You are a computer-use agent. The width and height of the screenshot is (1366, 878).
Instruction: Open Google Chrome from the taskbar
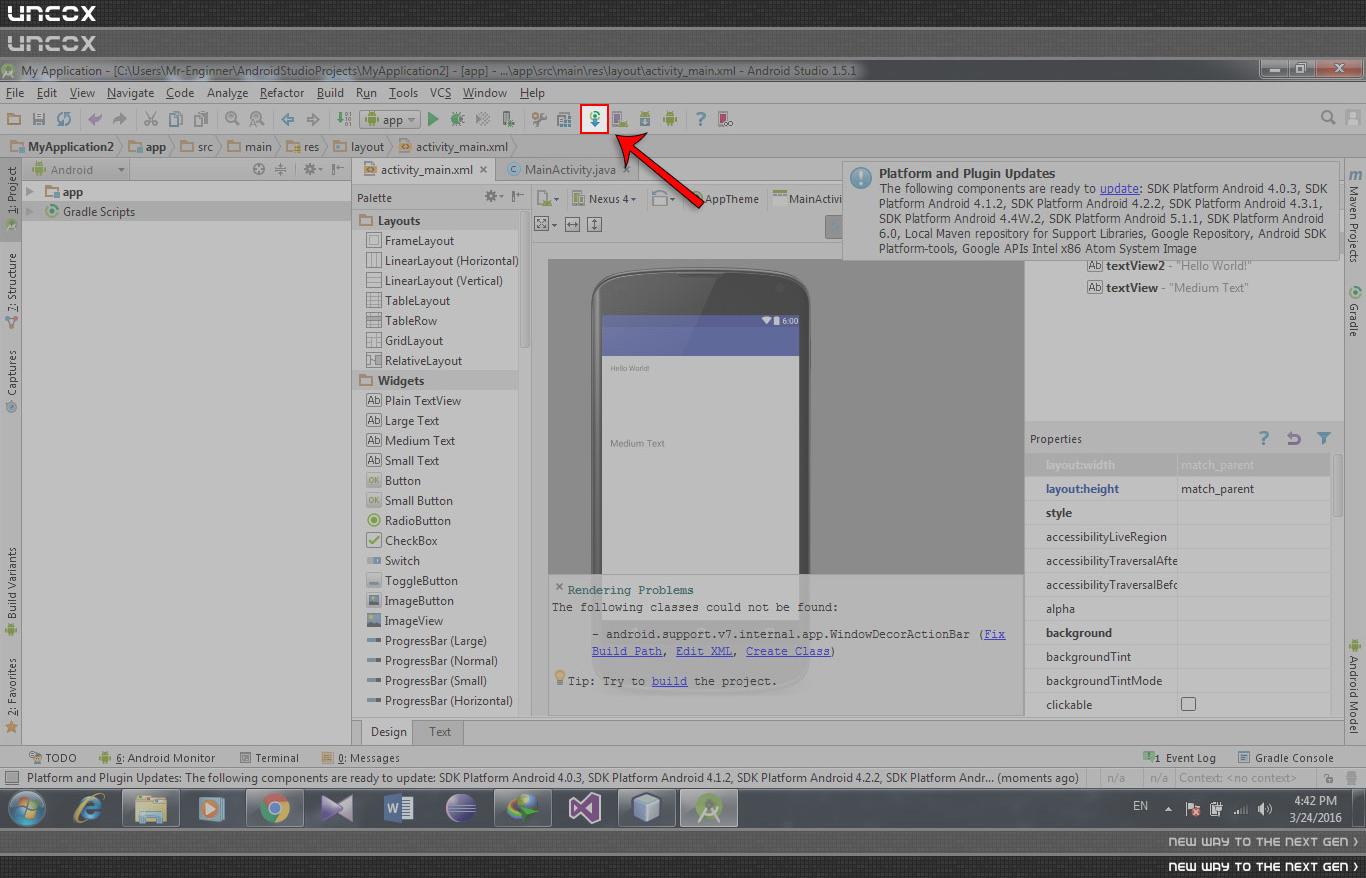[x=275, y=808]
